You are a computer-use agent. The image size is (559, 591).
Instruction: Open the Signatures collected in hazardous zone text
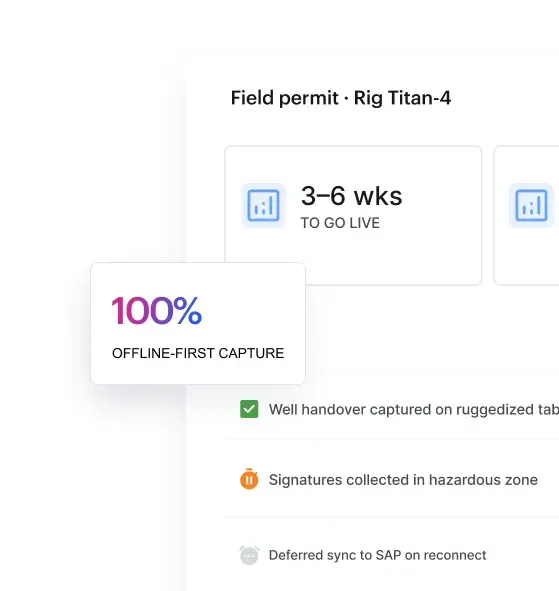click(x=403, y=480)
